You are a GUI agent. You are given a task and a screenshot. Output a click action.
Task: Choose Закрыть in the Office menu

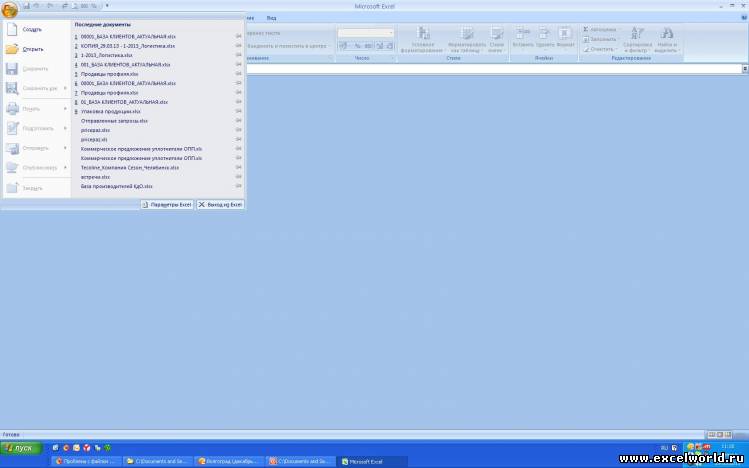32,188
